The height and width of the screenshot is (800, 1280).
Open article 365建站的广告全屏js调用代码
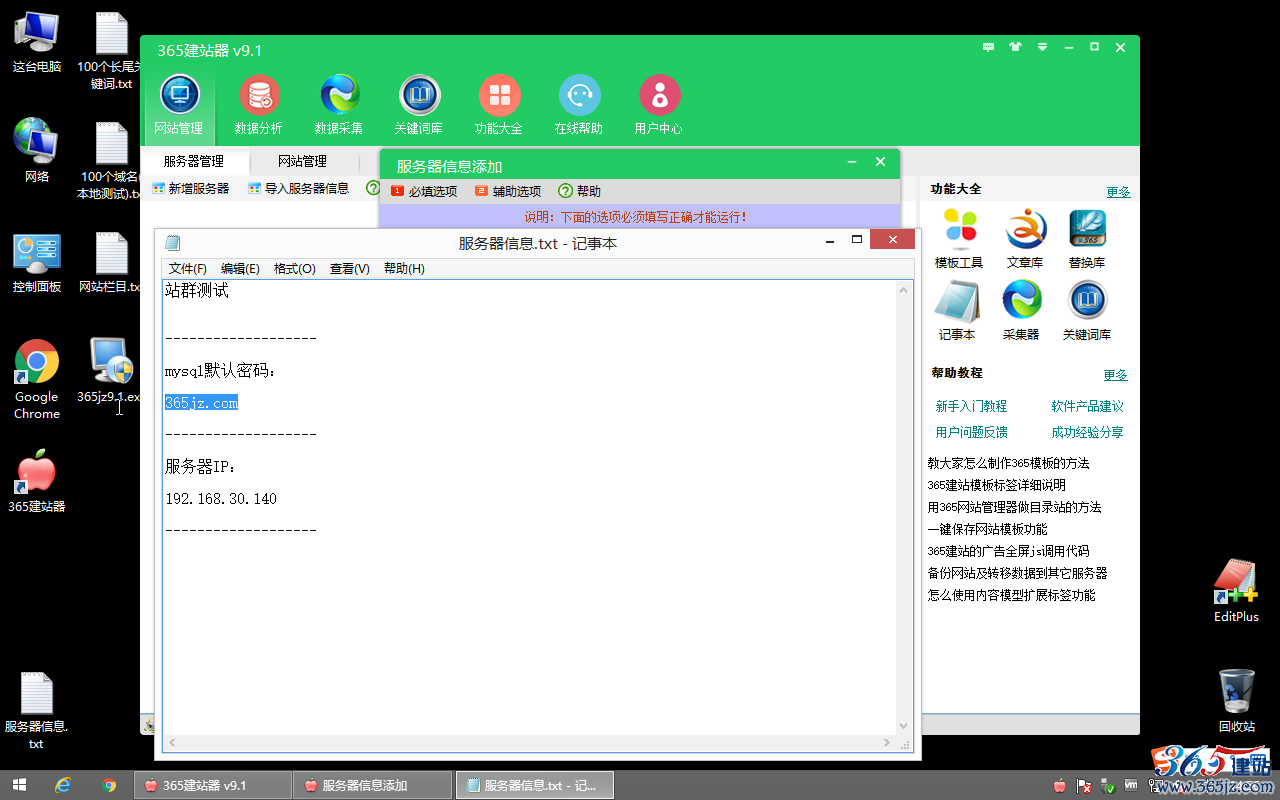pos(1008,551)
